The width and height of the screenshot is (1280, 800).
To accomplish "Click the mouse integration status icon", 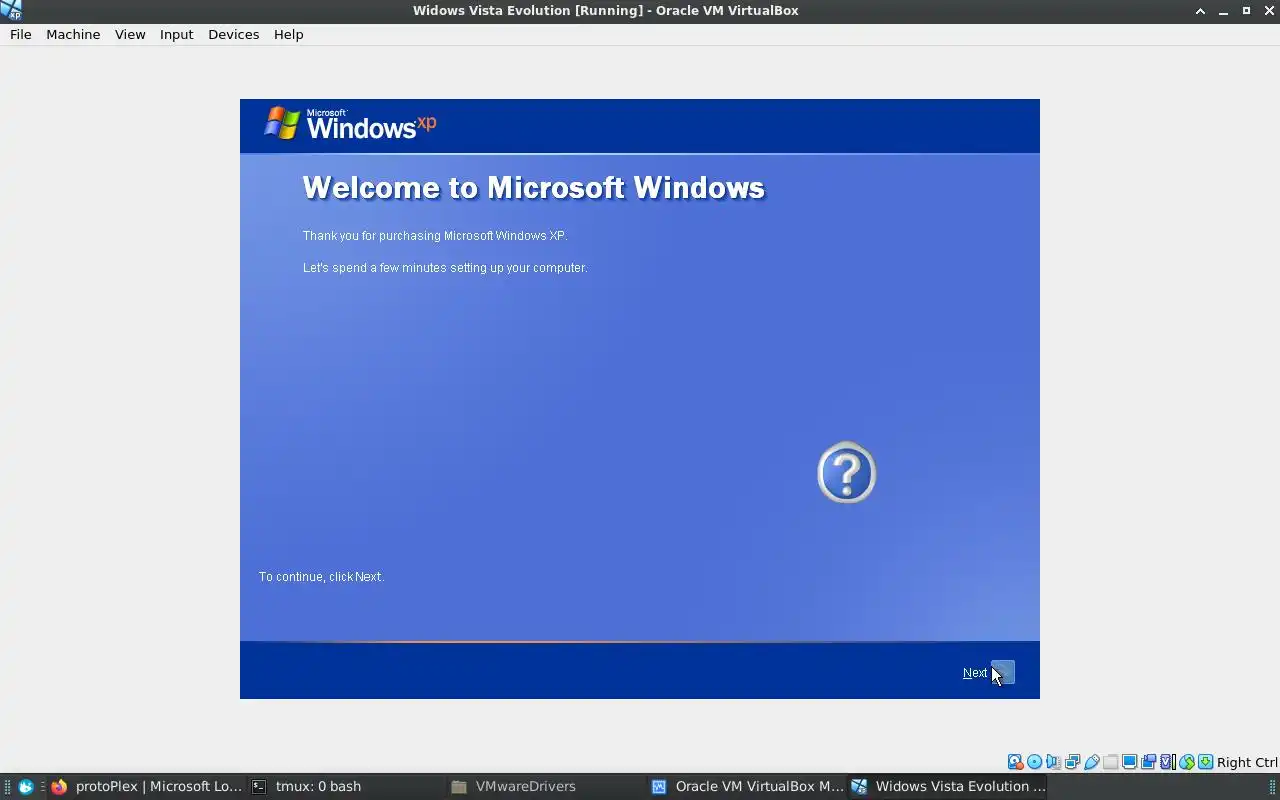I will pos(1186,762).
